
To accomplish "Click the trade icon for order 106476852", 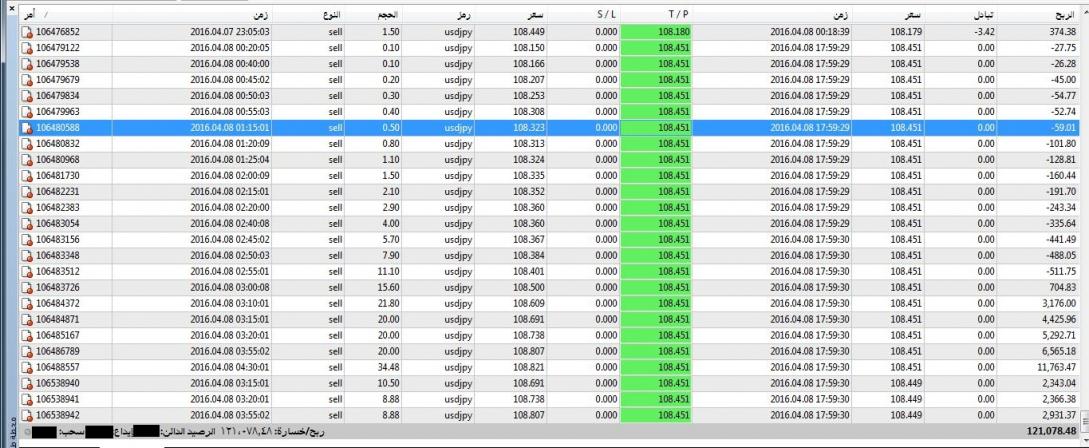I will tap(27, 32).
